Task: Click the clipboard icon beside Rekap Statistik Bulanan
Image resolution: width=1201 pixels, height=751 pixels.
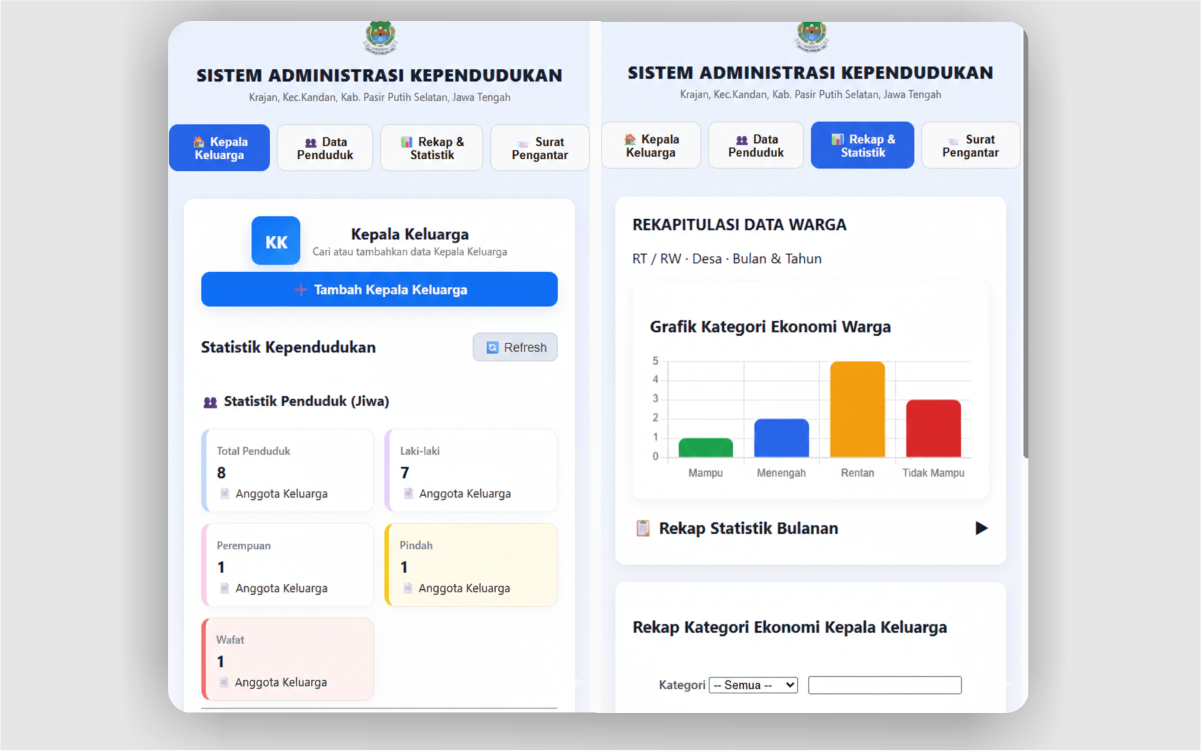Action: pyautogui.click(x=643, y=528)
